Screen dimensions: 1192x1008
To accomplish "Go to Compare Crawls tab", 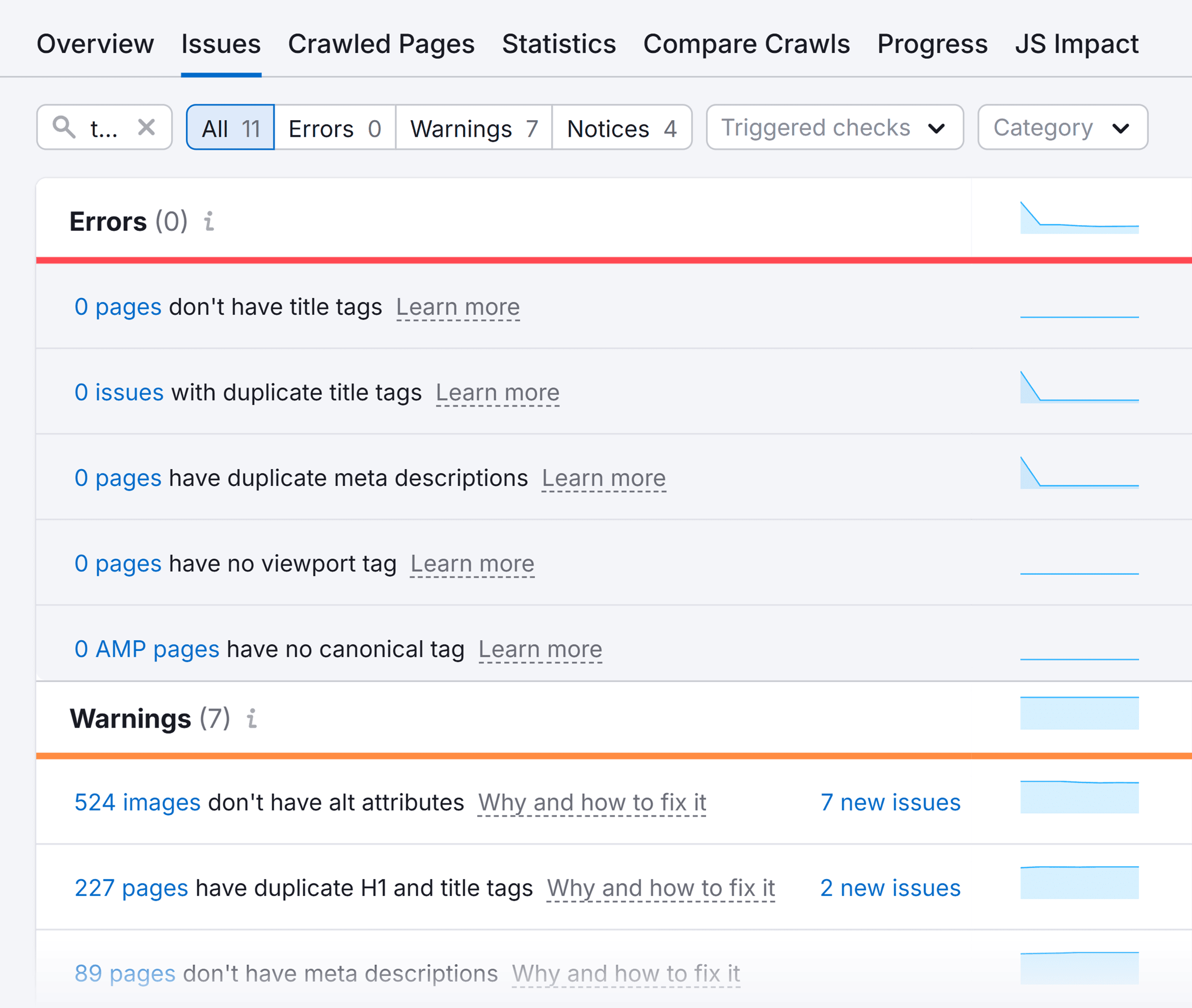I will (x=746, y=44).
